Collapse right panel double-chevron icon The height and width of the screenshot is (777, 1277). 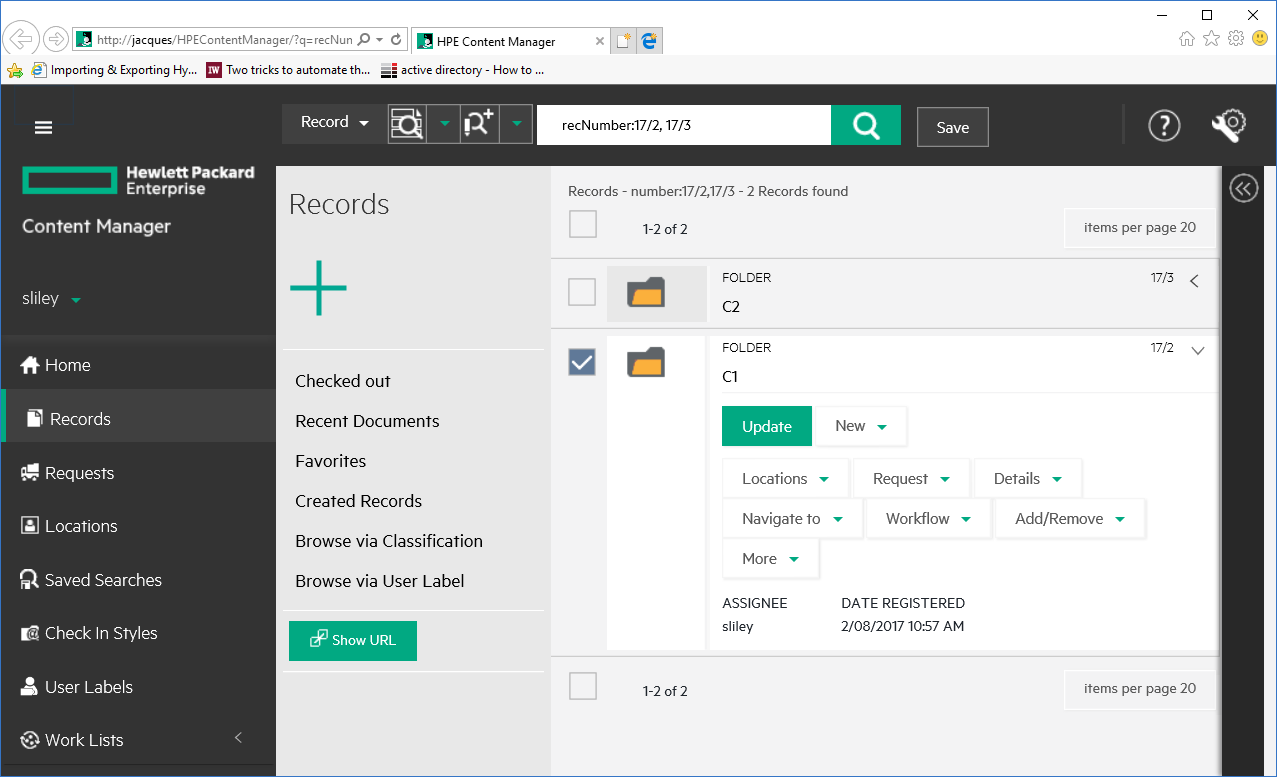[1243, 188]
